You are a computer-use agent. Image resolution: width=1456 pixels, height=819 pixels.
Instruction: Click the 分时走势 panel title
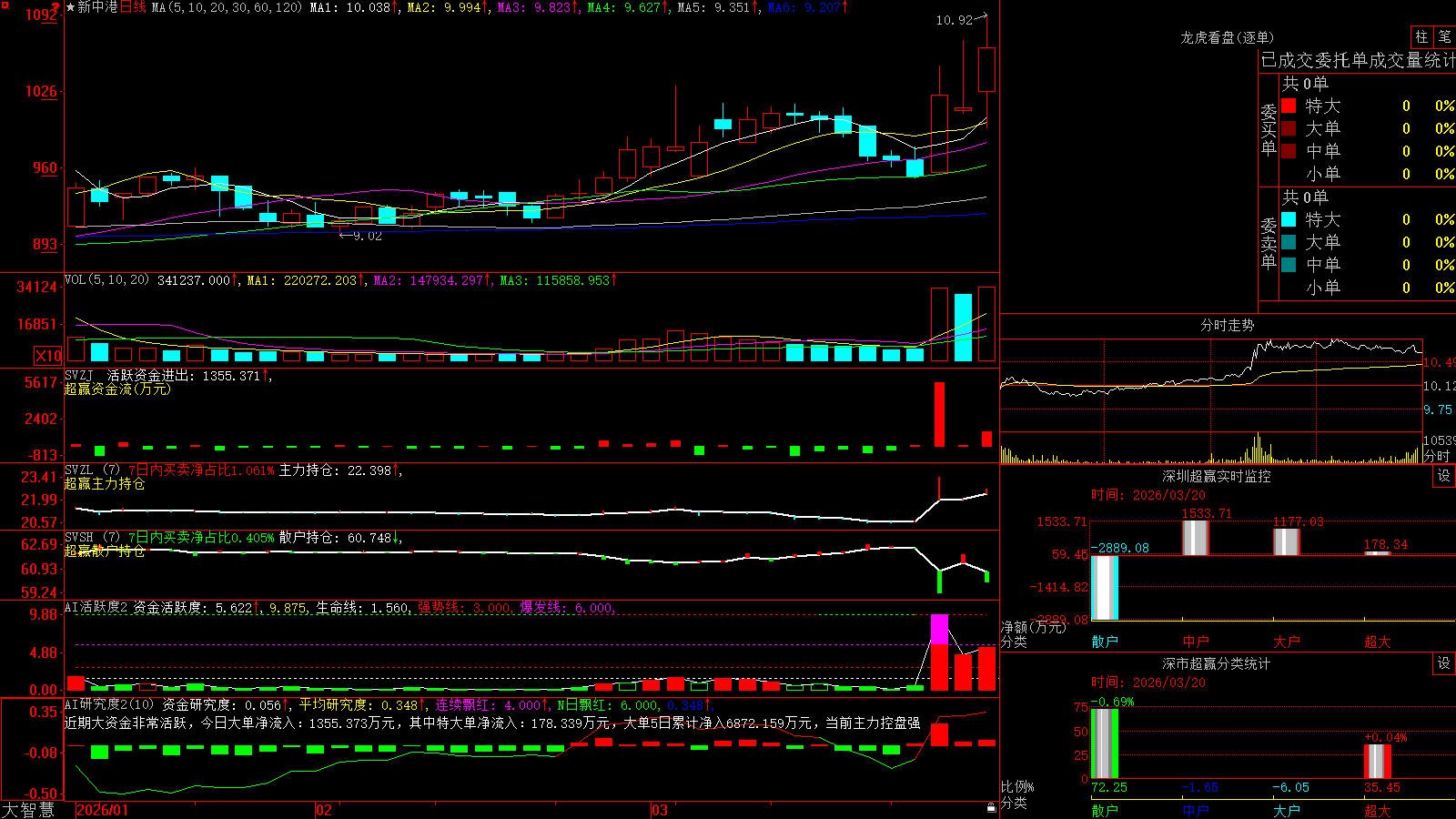(x=1227, y=325)
